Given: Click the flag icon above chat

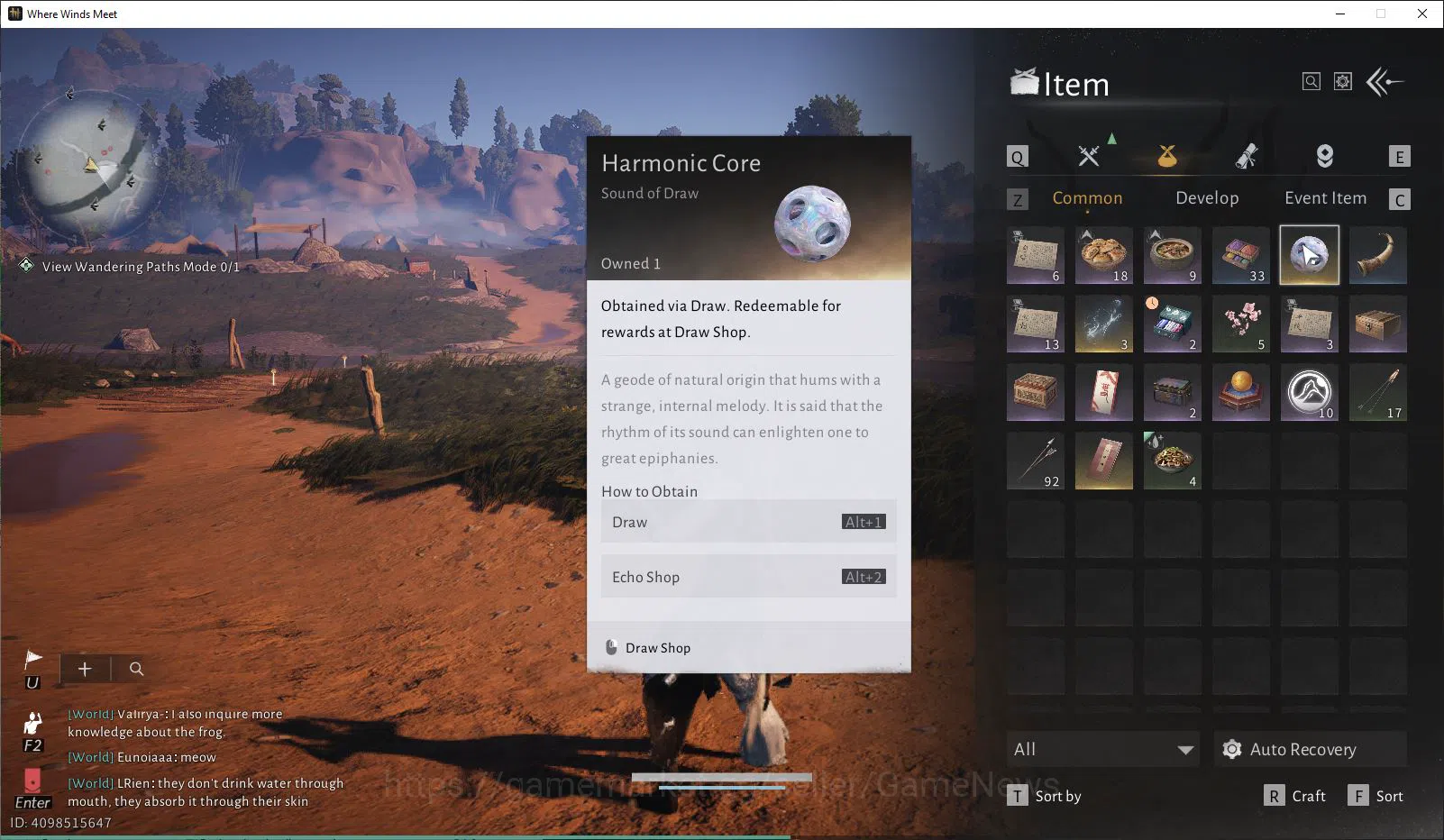Looking at the screenshot, I should [33, 660].
